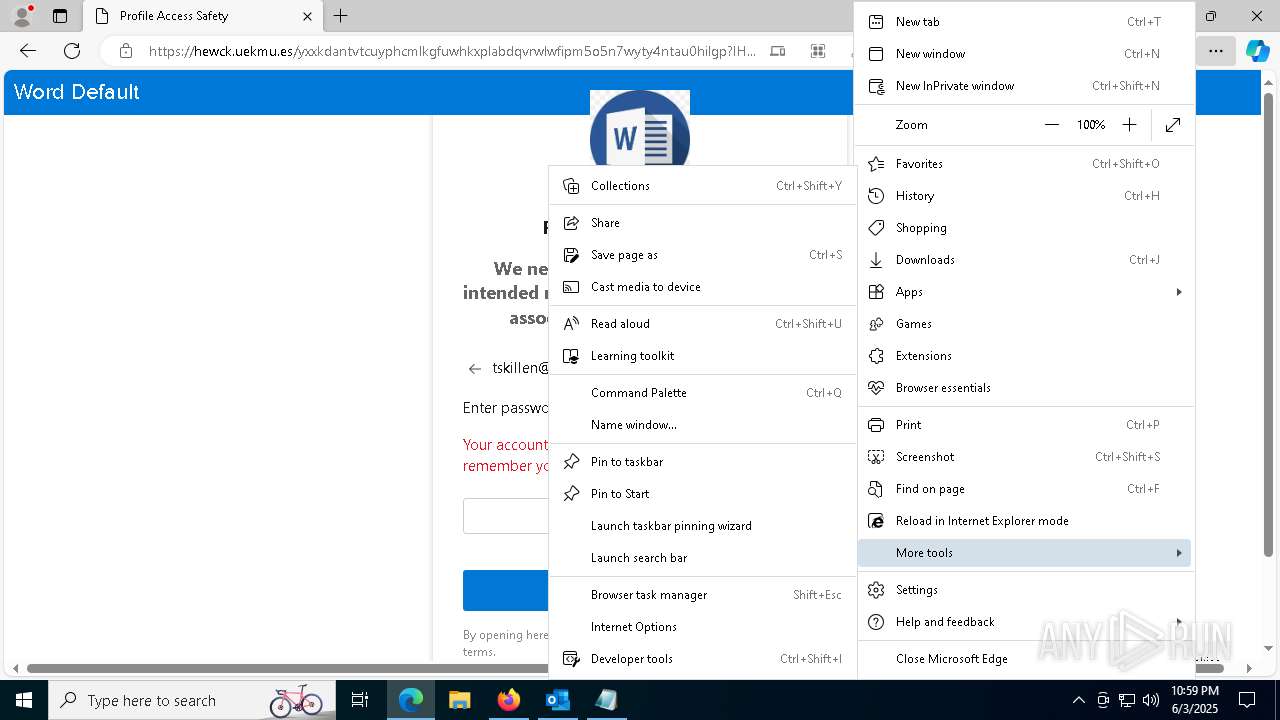Click the Games icon in the menu
This screenshot has height=720, width=1280.
point(876,324)
